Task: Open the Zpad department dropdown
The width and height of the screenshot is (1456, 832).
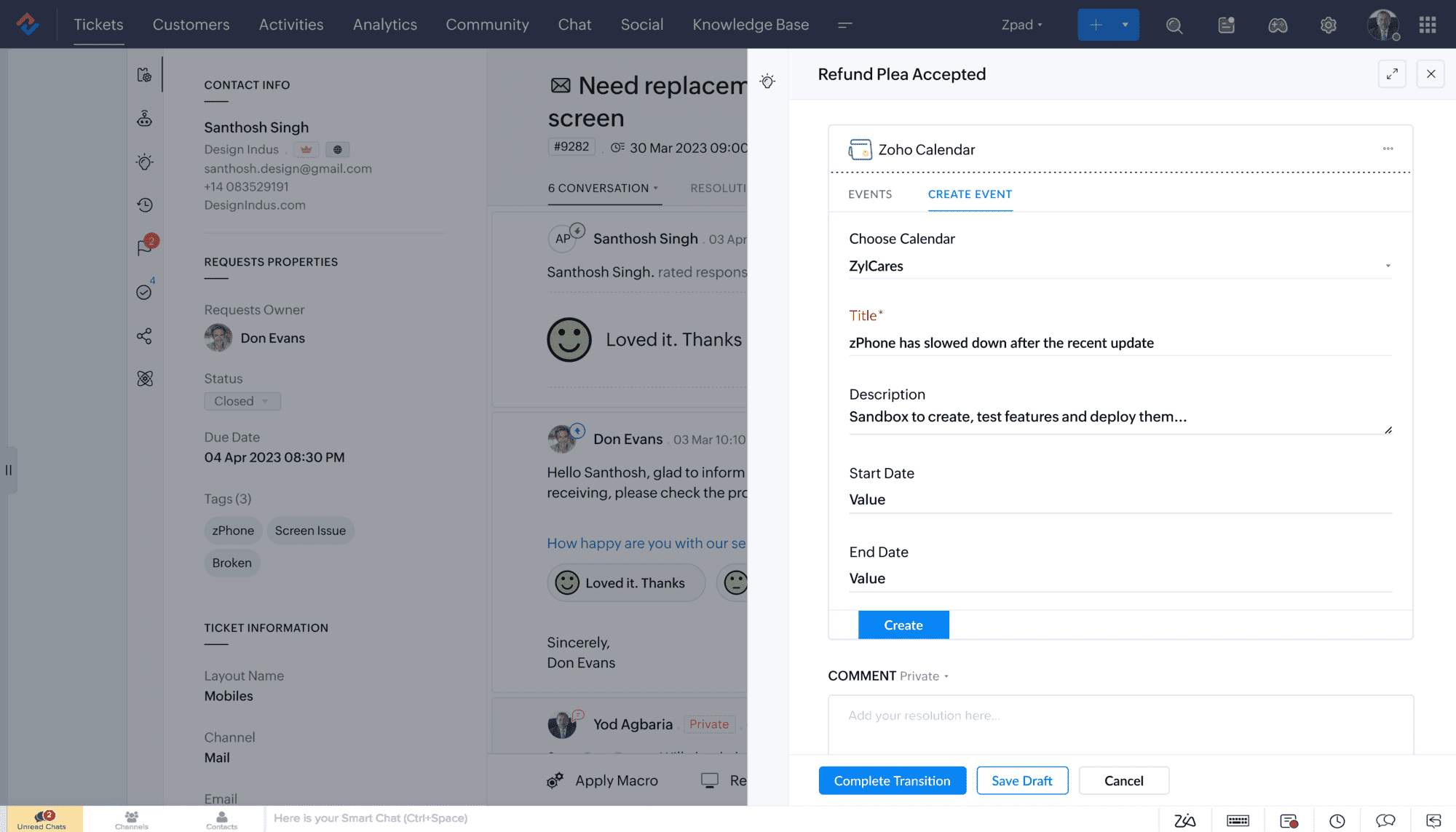Action: [x=1021, y=25]
